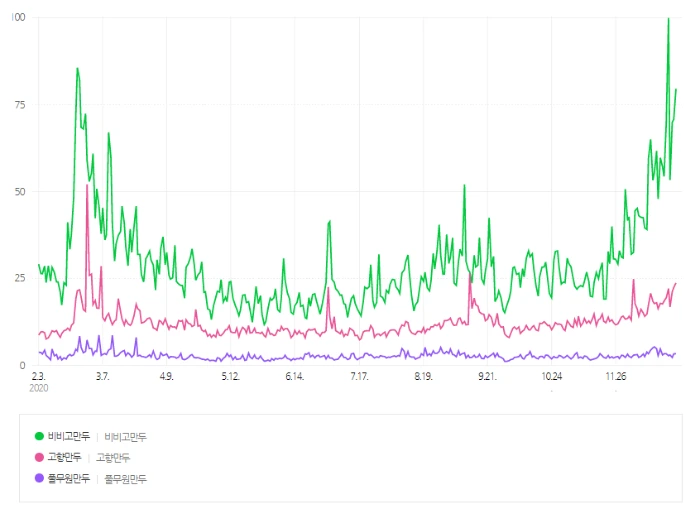Select the 11.26 date label on axis
700x509 pixels.
(x=616, y=376)
